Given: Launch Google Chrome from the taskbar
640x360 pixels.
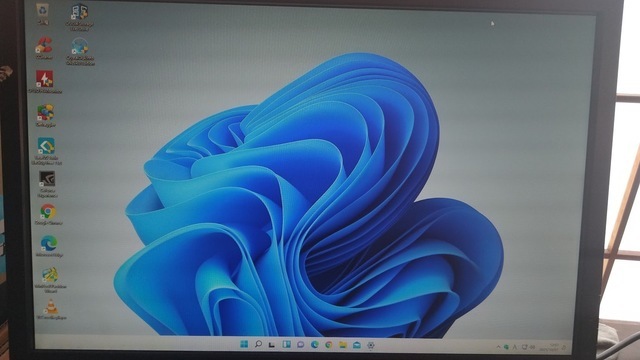Looking at the screenshot, I should click(x=329, y=345).
